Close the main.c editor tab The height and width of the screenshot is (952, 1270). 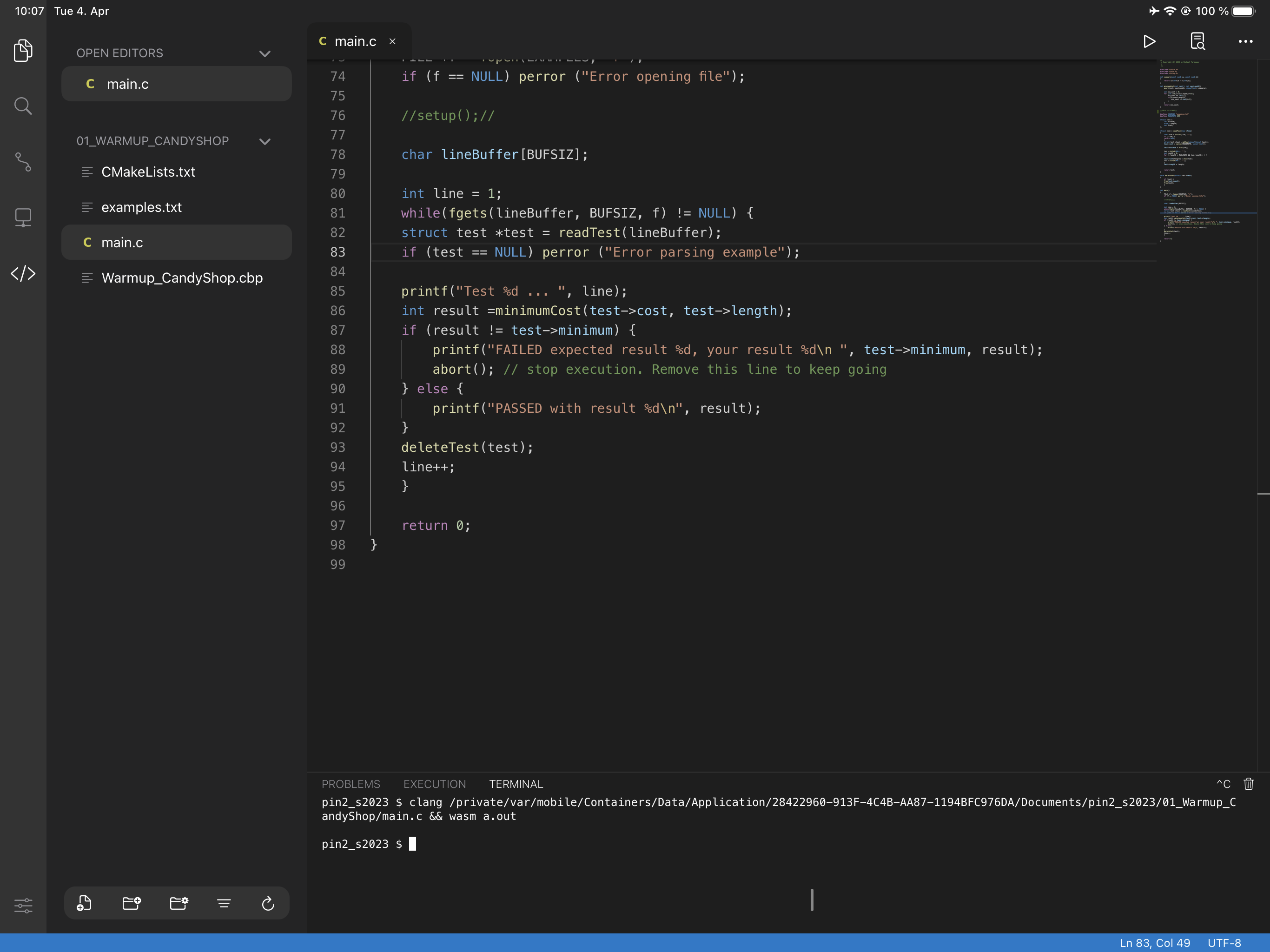point(393,41)
